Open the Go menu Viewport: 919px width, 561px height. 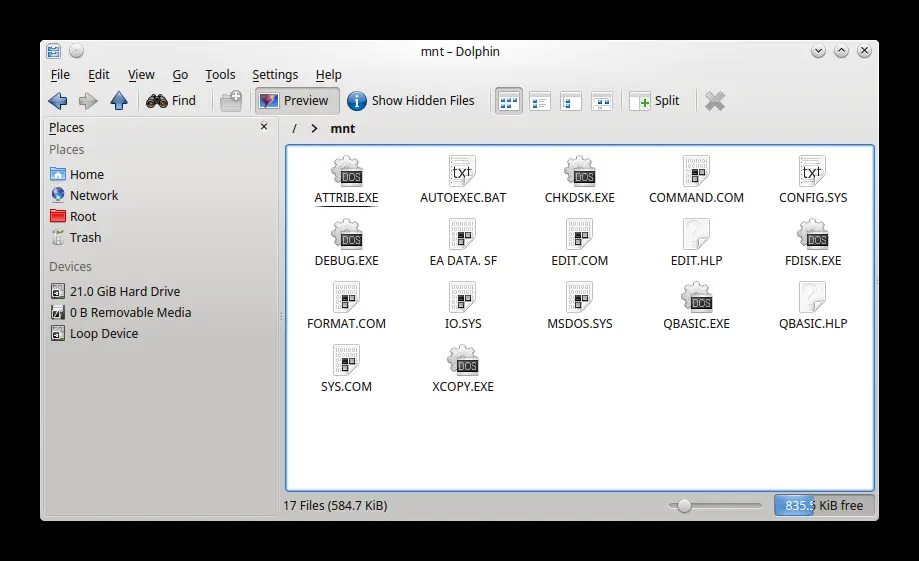(180, 74)
